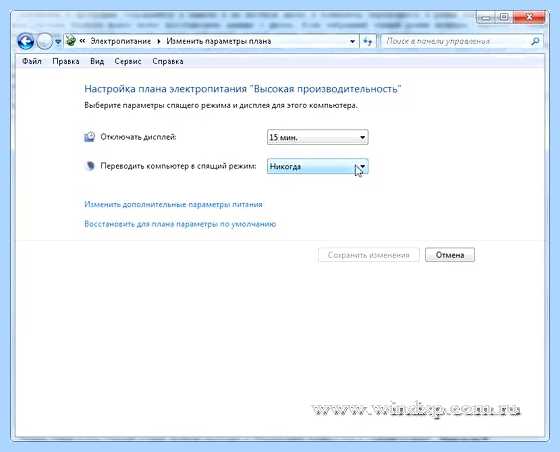Image resolution: width=560 pixels, height=452 pixels.
Task: Open the Отключать дисплей 15 мин. dropdown
Action: point(318,137)
